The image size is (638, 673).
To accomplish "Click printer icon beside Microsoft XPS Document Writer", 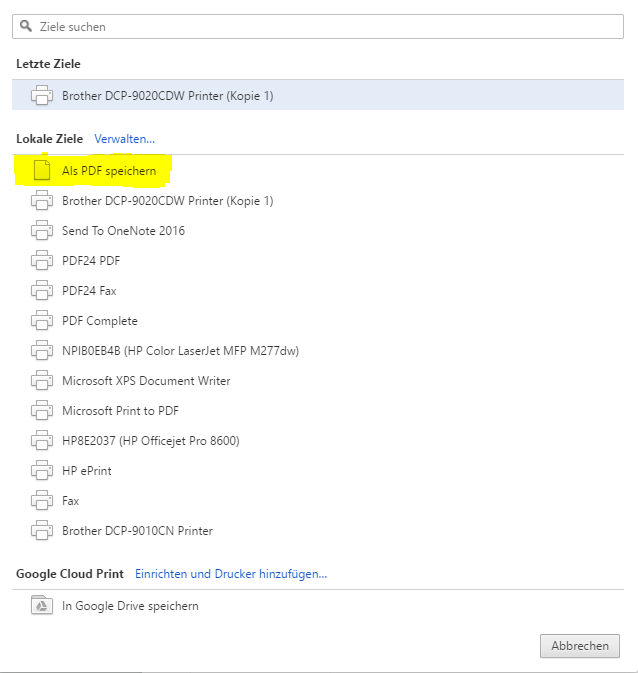I will point(42,381).
